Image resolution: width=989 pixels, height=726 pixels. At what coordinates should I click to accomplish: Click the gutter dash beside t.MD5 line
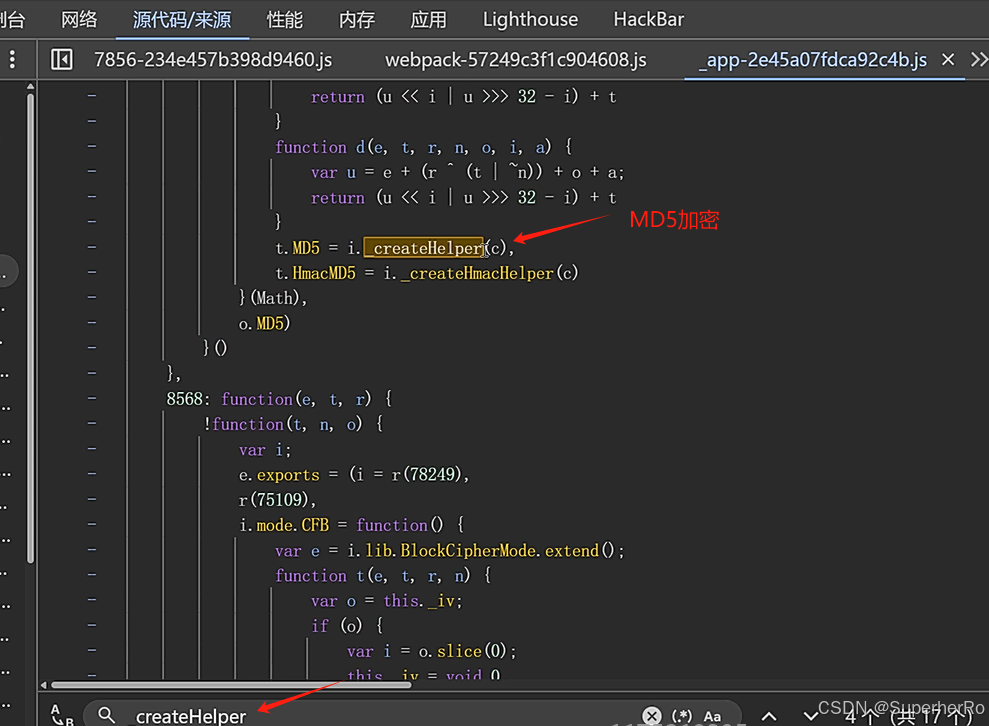pos(92,247)
